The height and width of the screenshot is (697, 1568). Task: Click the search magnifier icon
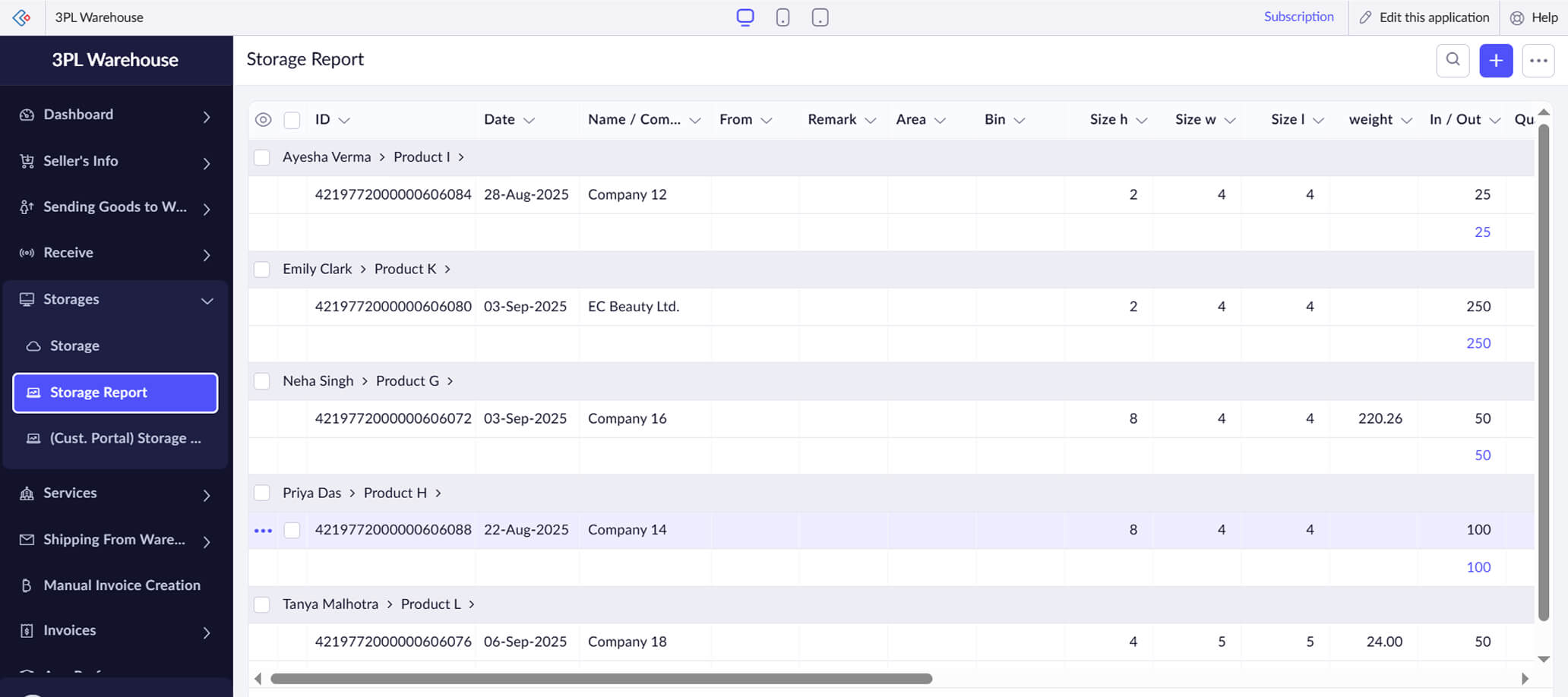click(1453, 60)
